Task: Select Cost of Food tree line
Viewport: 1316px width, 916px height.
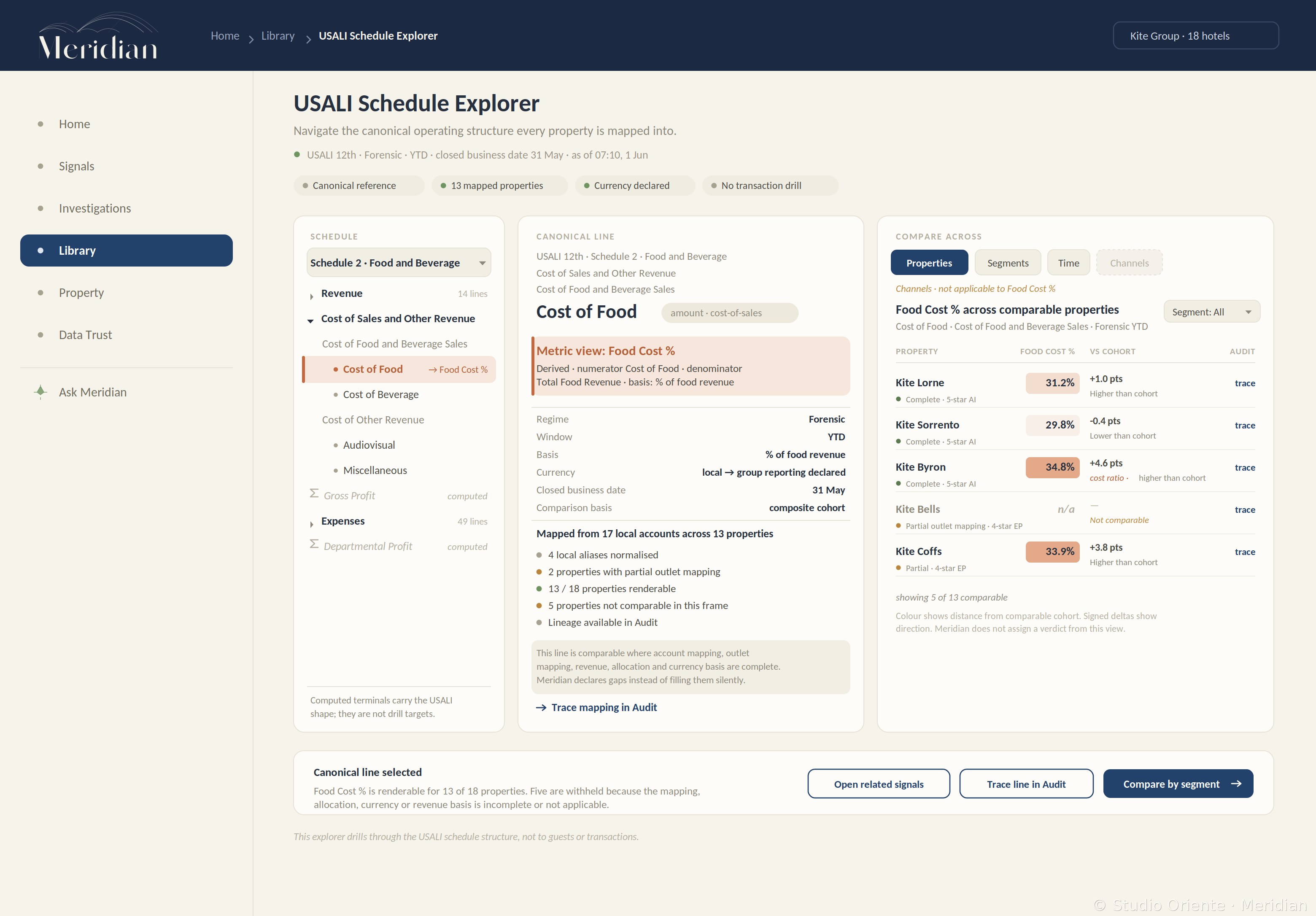Action: (x=399, y=369)
